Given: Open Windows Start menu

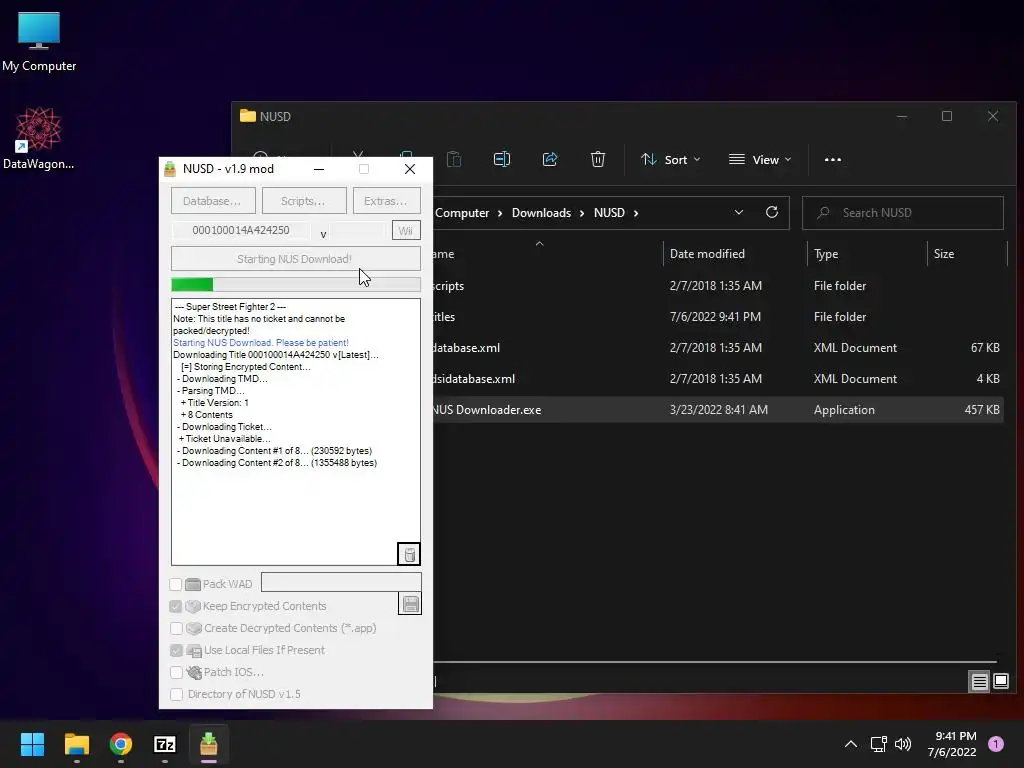Looking at the screenshot, I should pyautogui.click(x=32, y=744).
